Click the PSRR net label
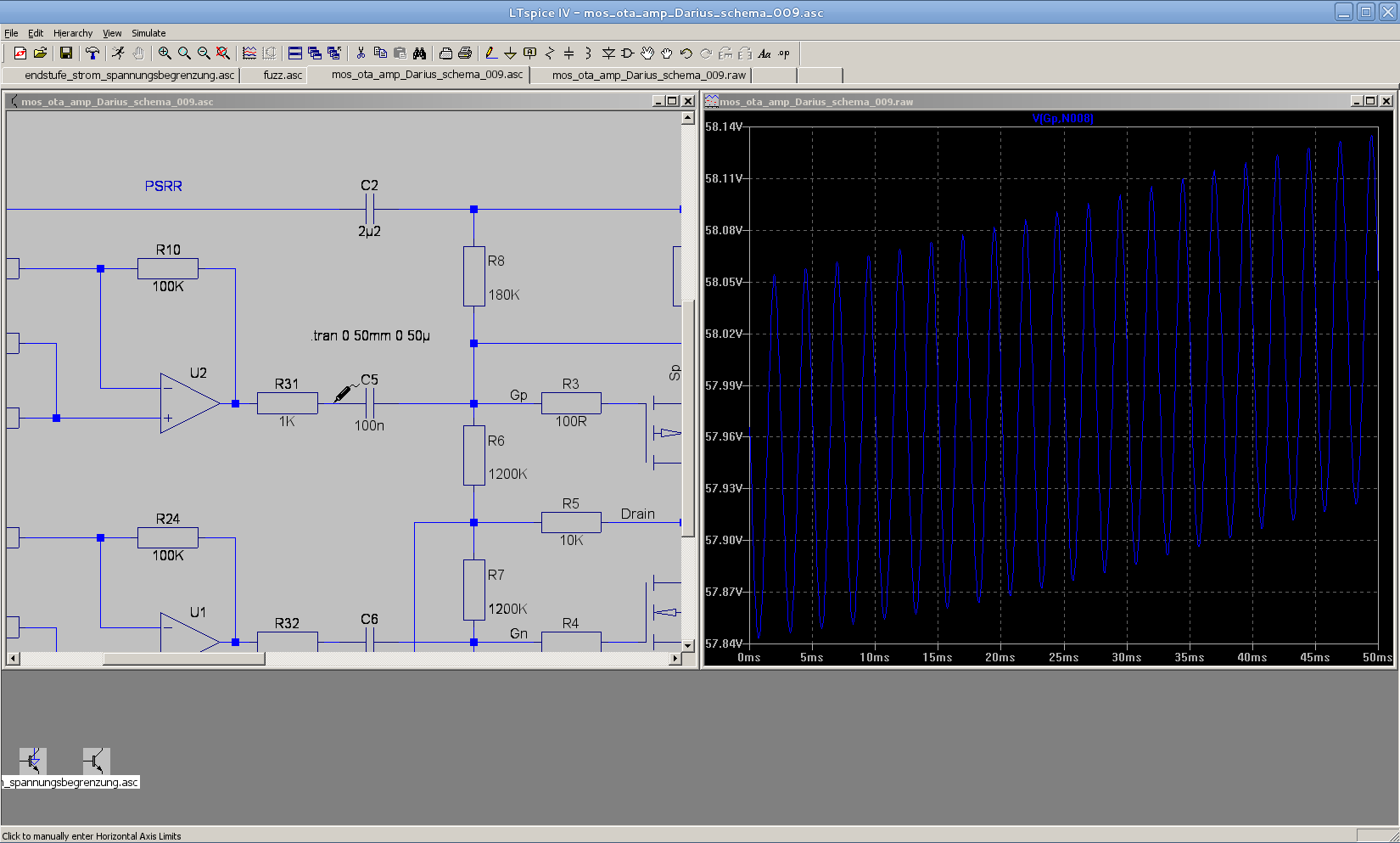Viewport: 1400px width, 843px height. pyautogui.click(x=163, y=186)
